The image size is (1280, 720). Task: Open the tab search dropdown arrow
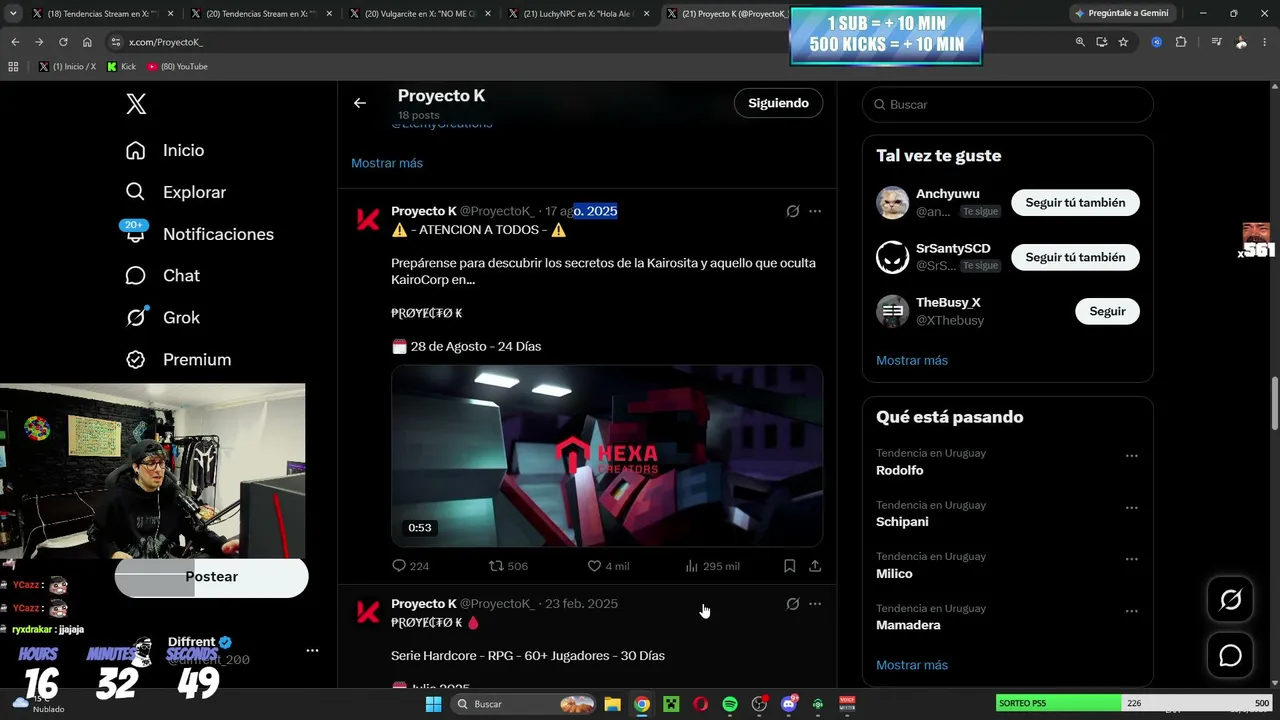click(13, 14)
